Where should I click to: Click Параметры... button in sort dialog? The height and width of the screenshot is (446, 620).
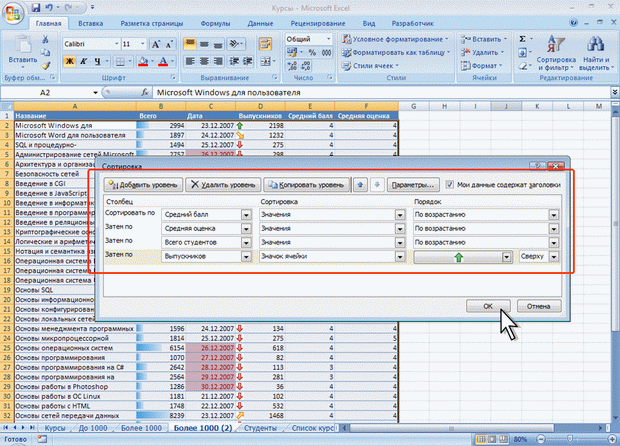(x=413, y=185)
